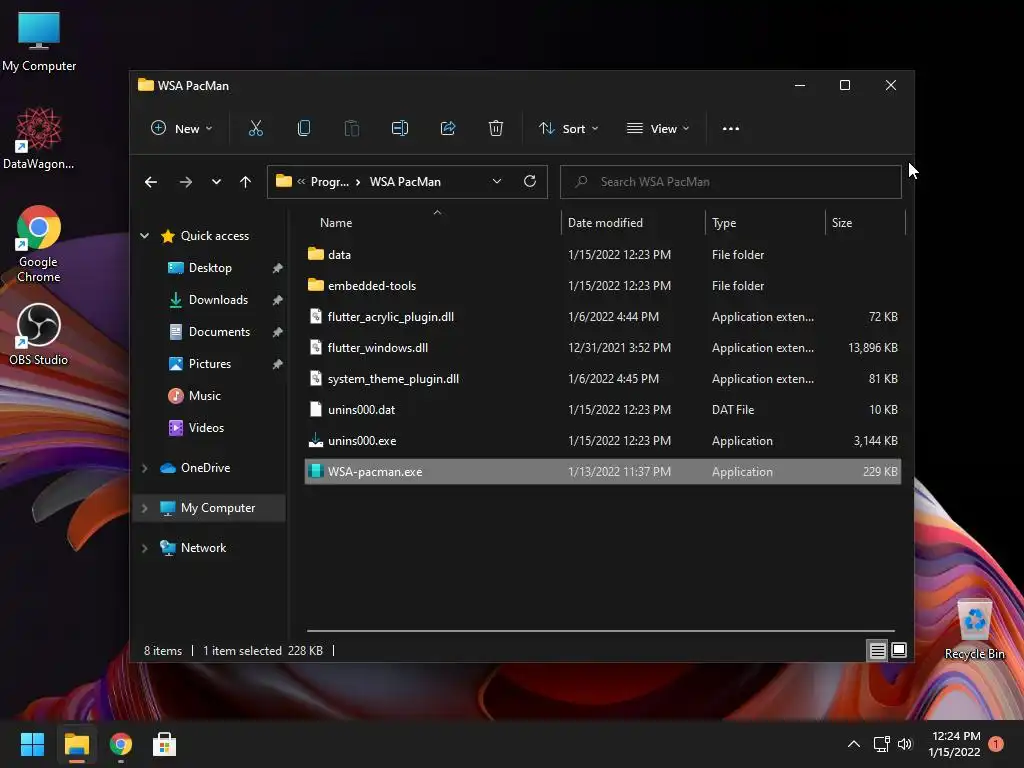1024x768 pixels.
Task: Open the Windows Start menu
Action: (x=32, y=744)
